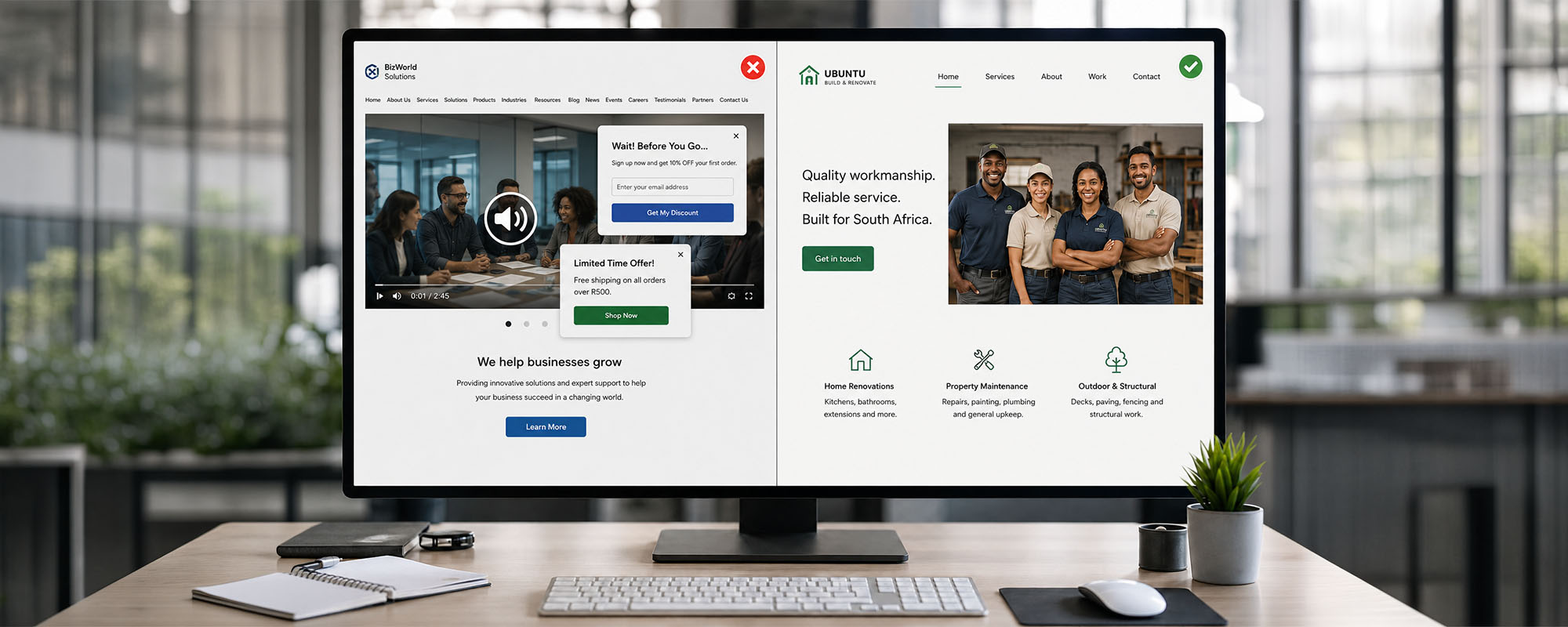
Task: Open BizWorld Careers nav link
Action: [x=638, y=100]
